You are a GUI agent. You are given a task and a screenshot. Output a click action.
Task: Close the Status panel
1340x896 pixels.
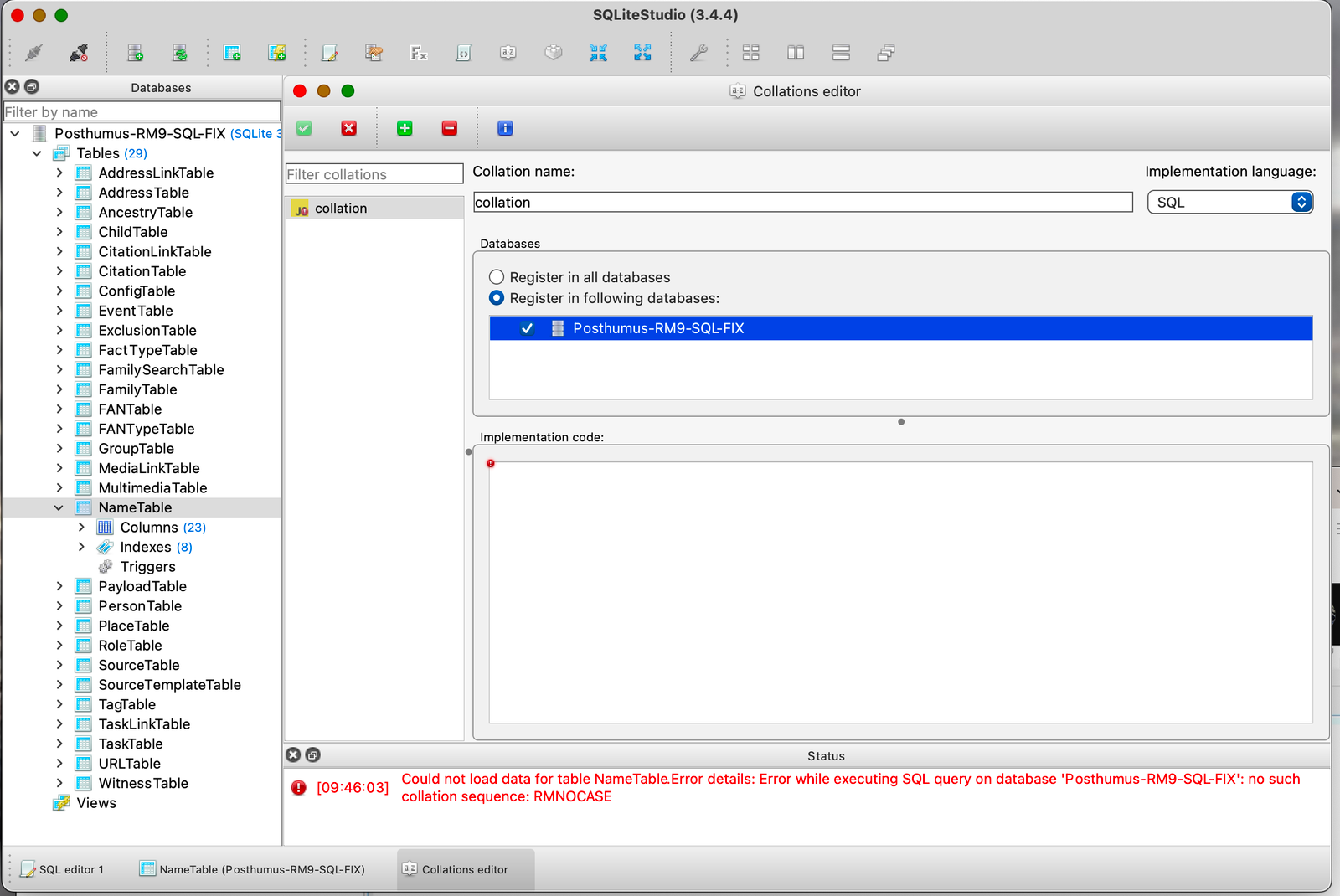[293, 754]
